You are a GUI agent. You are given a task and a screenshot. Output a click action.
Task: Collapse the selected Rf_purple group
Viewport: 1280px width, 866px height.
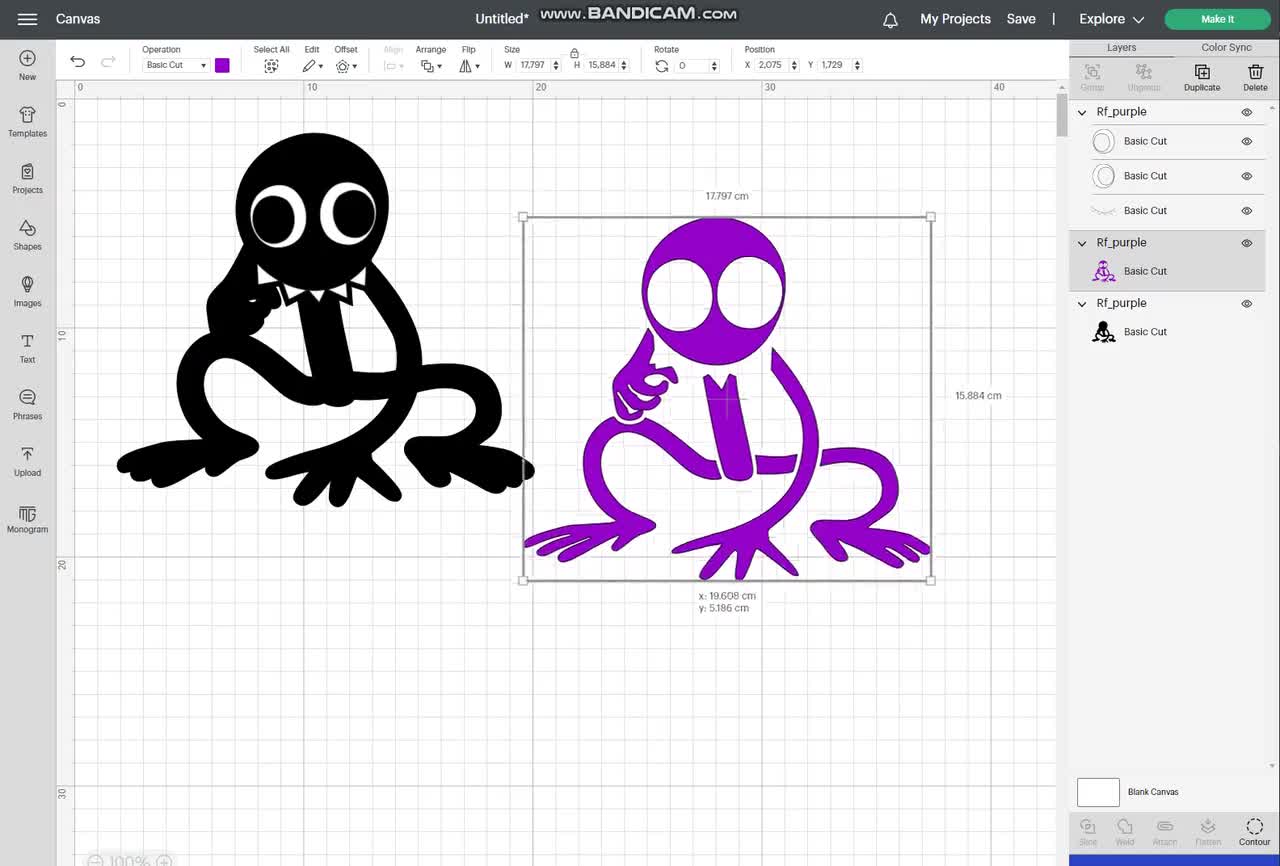[x=1082, y=243]
